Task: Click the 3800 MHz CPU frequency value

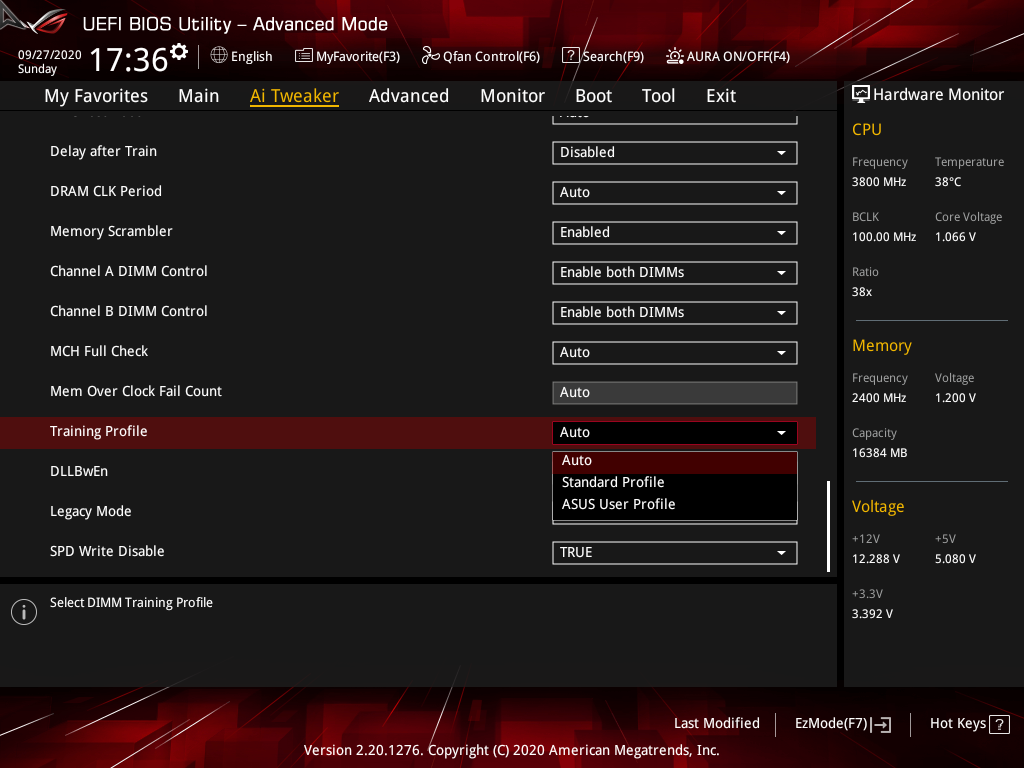Action: 879,182
